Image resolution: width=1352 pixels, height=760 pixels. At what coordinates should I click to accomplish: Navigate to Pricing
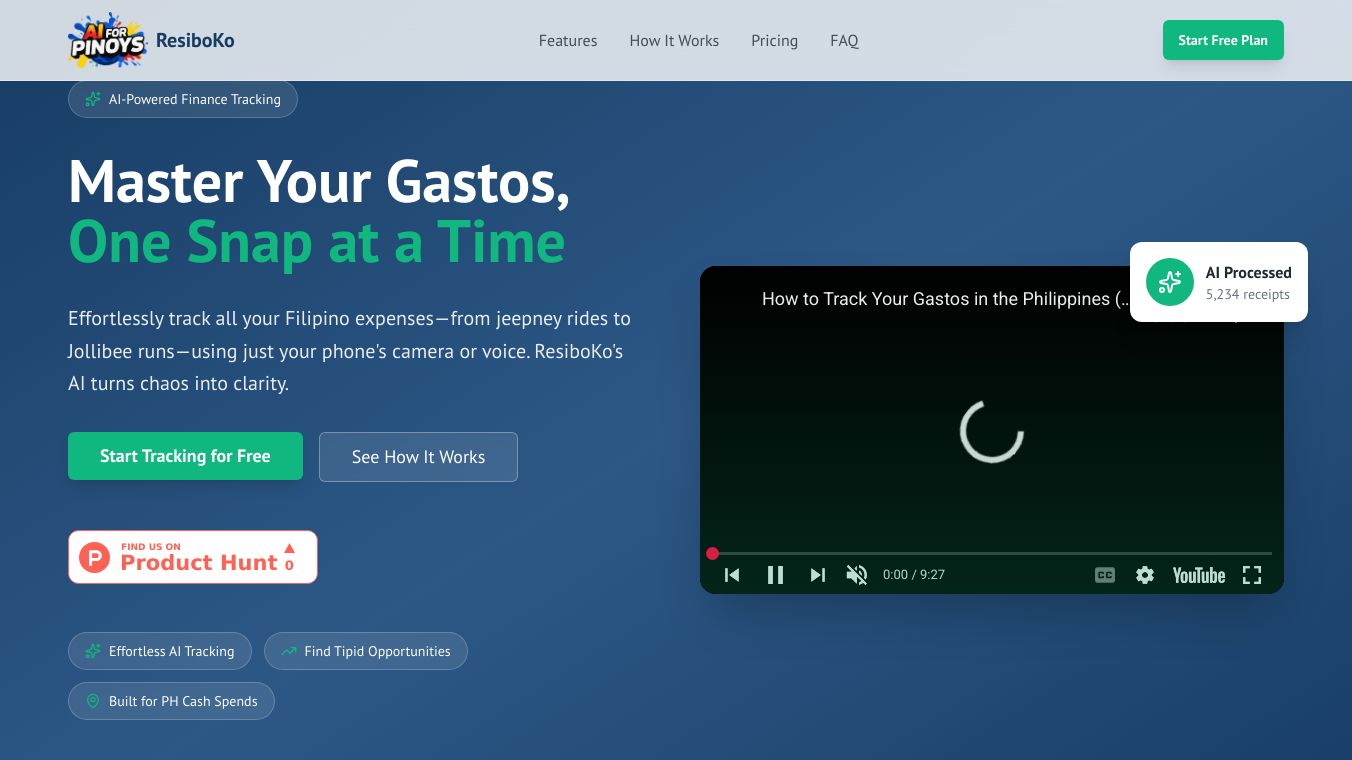click(x=775, y=41)
